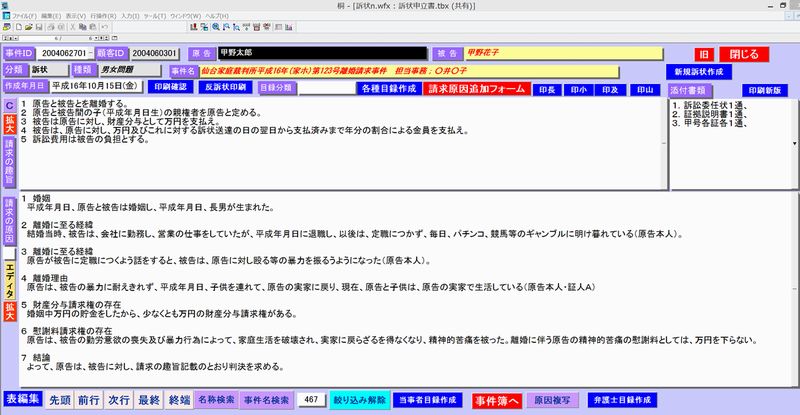Open the ファイル(F) menu
The image size is (800, 415).
pos(26,18)
